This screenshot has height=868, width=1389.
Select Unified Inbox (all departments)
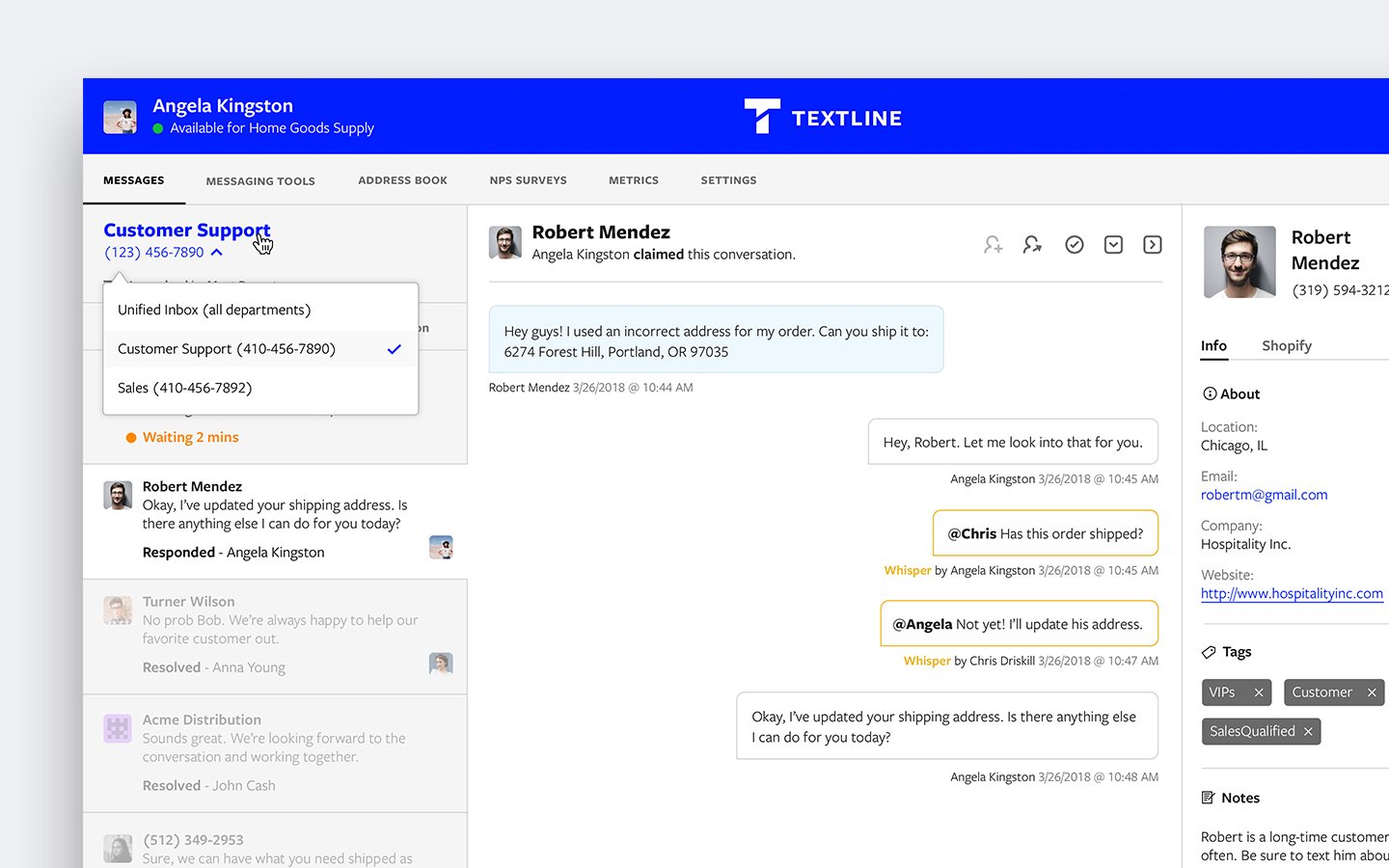(x=214, y=310)
